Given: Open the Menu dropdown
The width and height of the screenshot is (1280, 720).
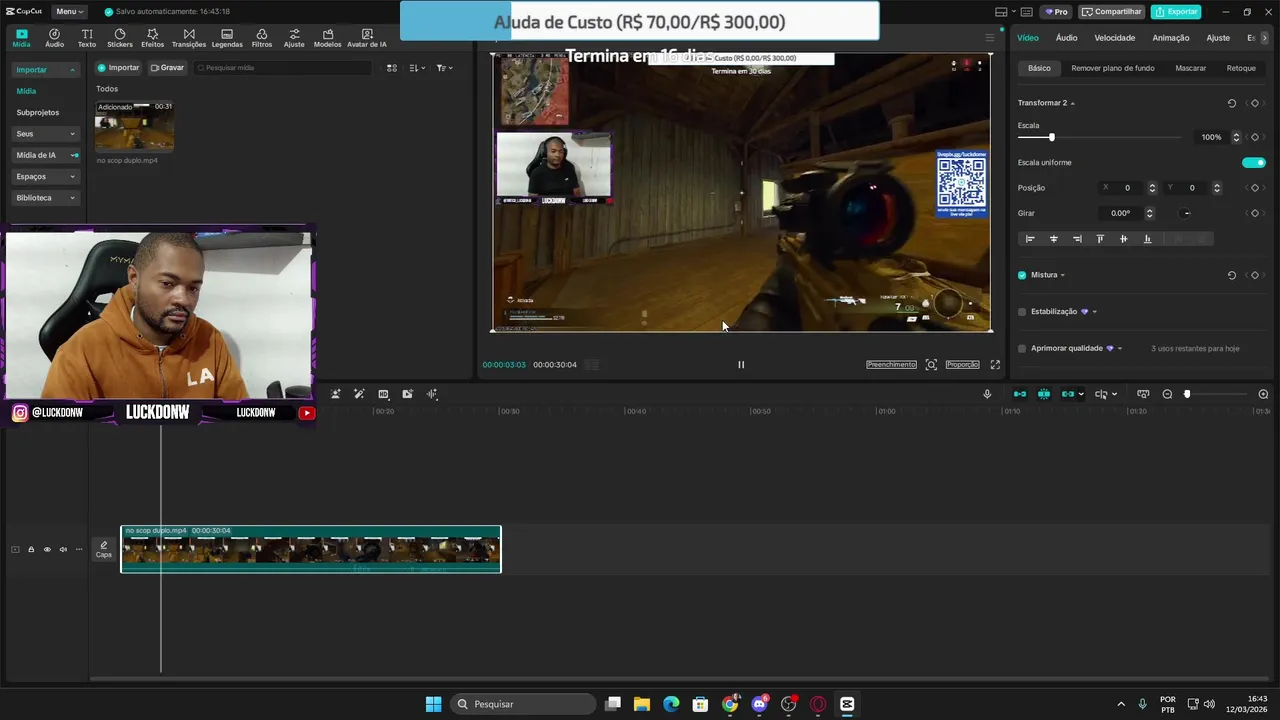Looking at the screenshot, I should 69,12.
